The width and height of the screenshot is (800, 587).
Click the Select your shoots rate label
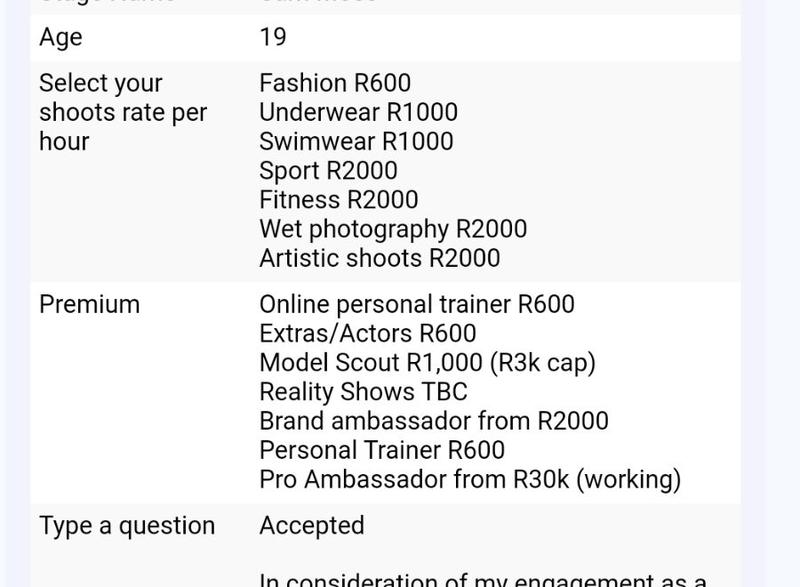tap(123, 112)
